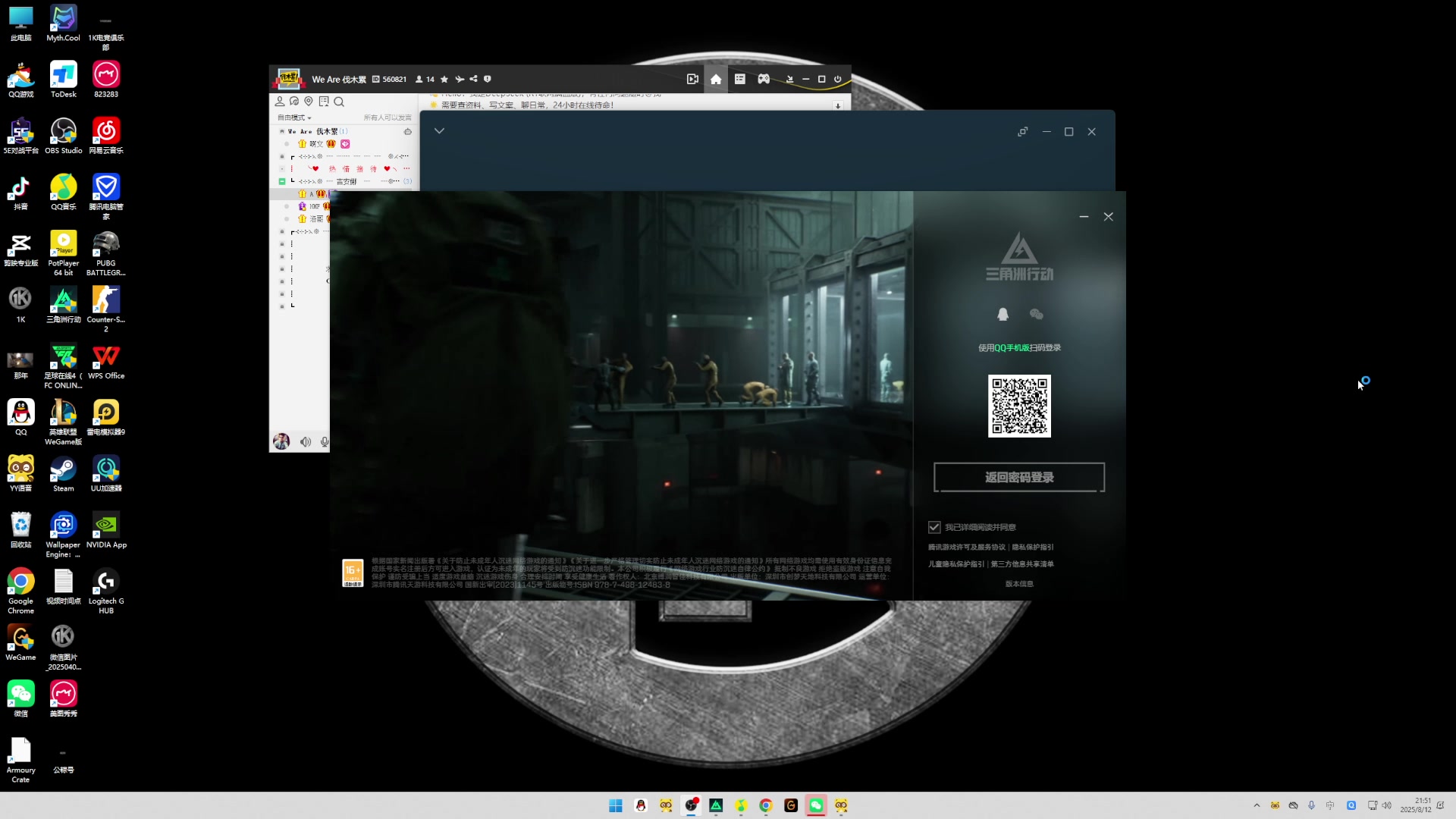Open UU加速器 desktop shortcut
Screen dimensions: 1456x819
(106, 474)
